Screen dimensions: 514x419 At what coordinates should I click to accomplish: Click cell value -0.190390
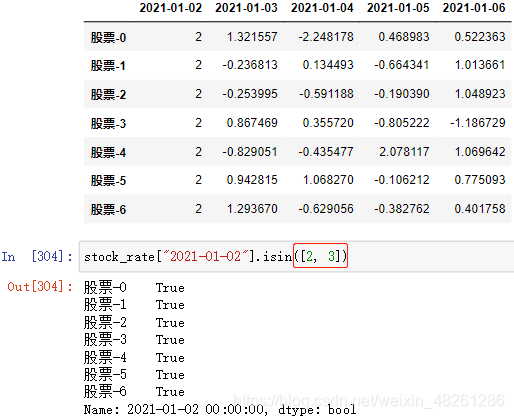(x=402, y=94)
